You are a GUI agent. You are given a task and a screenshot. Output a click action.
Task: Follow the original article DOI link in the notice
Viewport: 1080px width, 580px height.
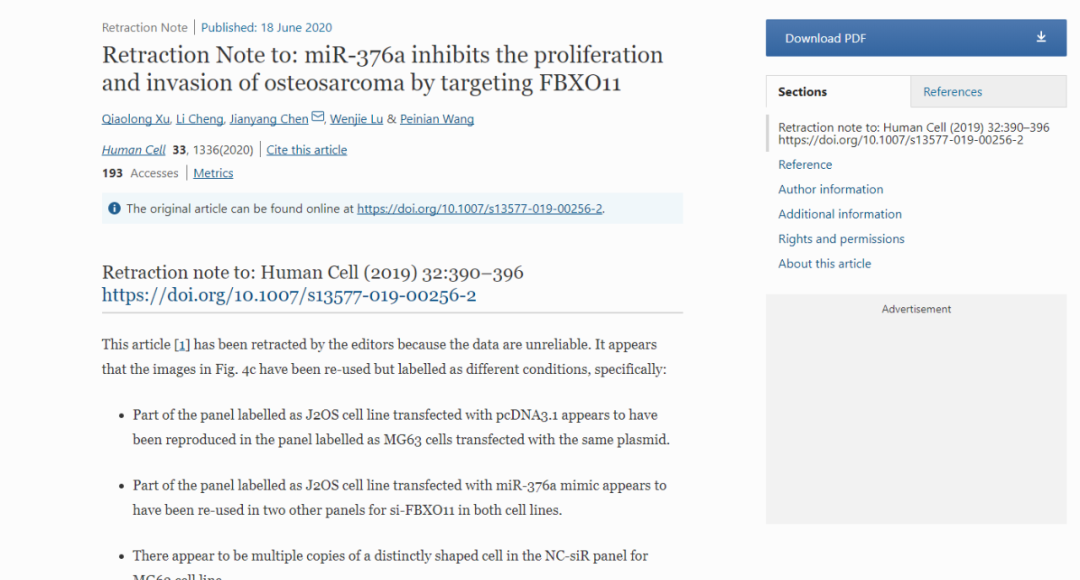tap(480, 209)
